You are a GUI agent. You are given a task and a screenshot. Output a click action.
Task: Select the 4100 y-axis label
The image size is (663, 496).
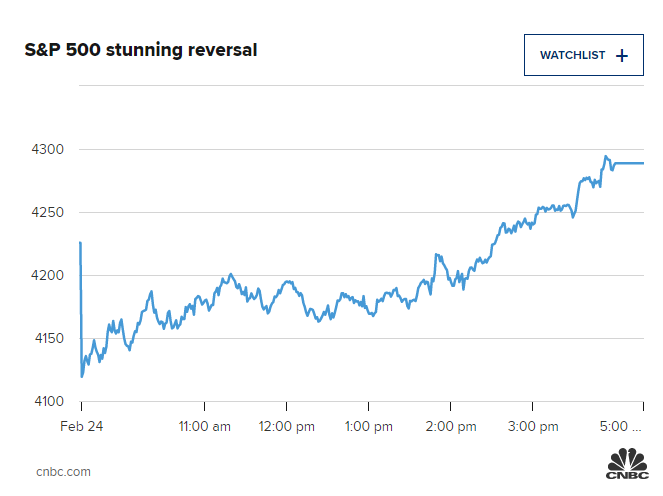49,402
